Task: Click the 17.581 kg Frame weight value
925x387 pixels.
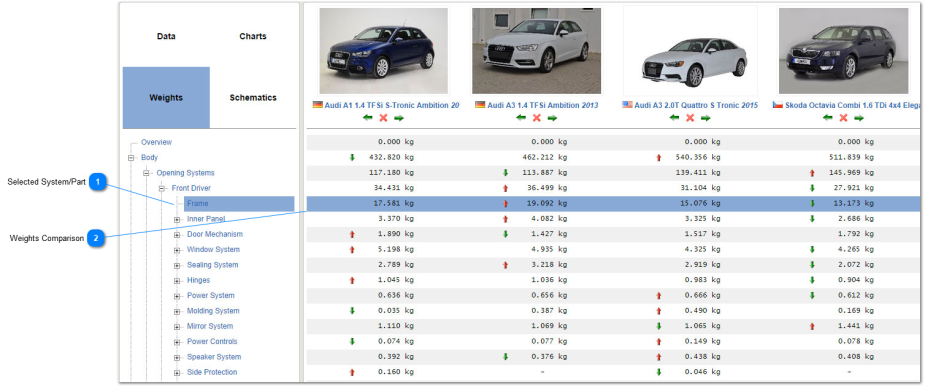Action: coord(394,204)
